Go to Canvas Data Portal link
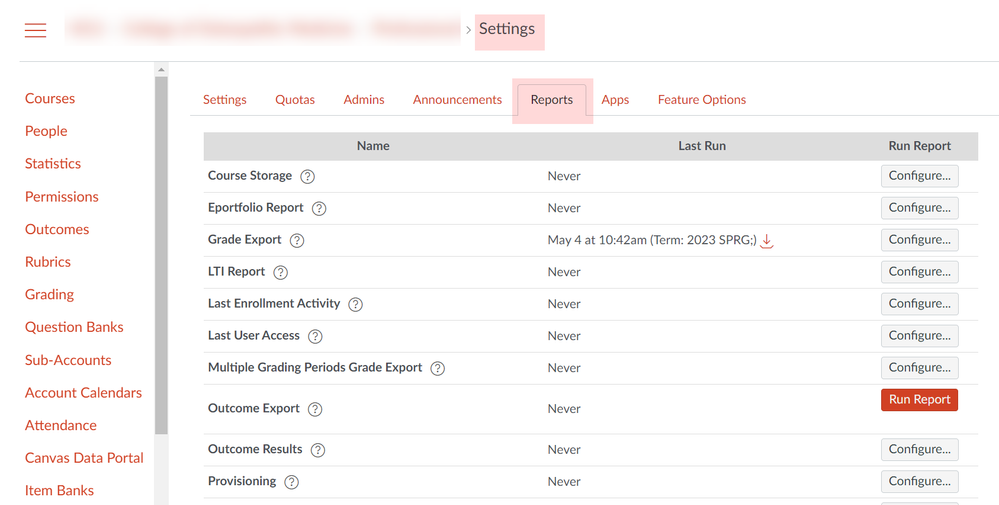This screenshot has width=999, height=505. coord(84,458)
